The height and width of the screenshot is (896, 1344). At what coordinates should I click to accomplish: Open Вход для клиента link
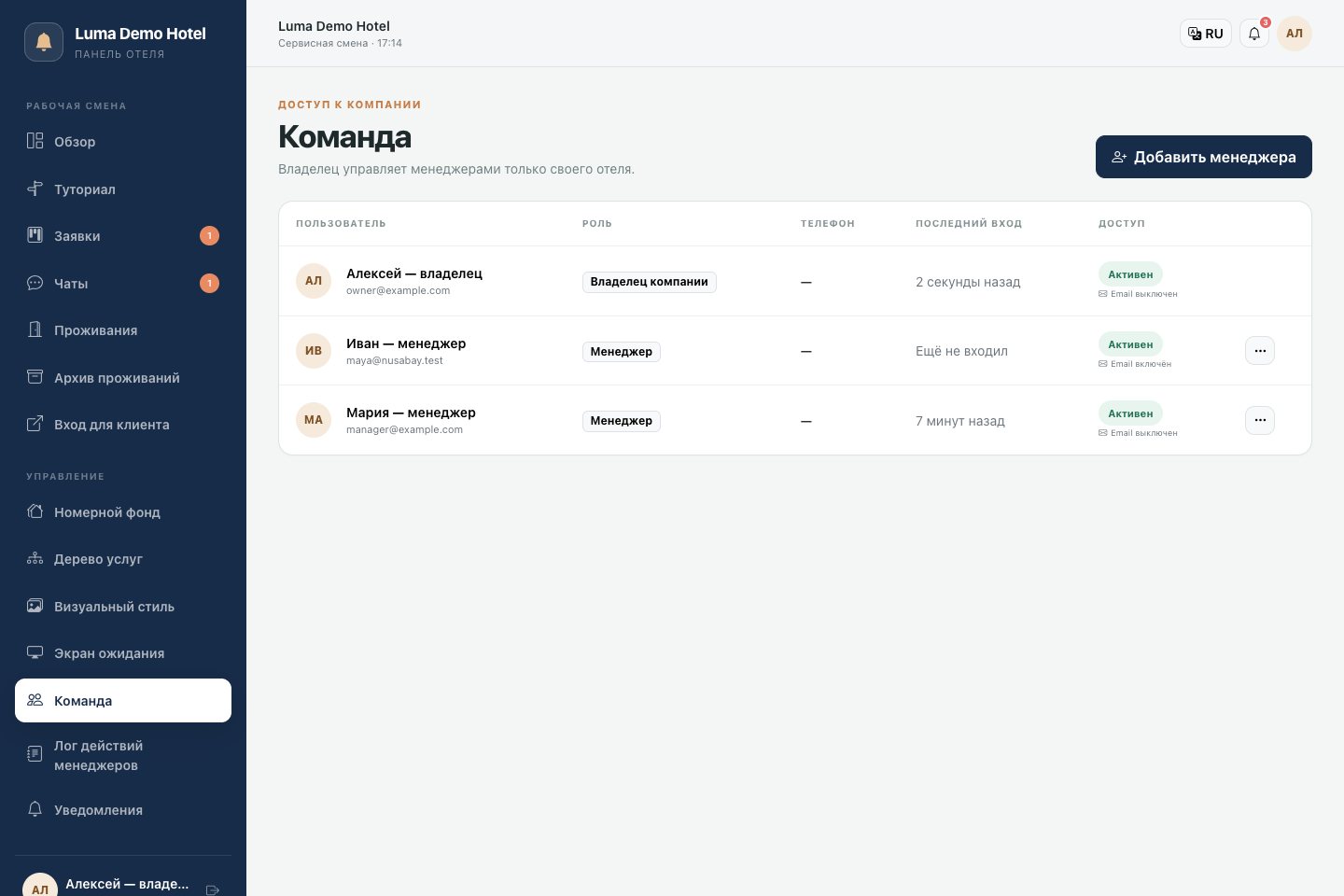pos(123,425)
